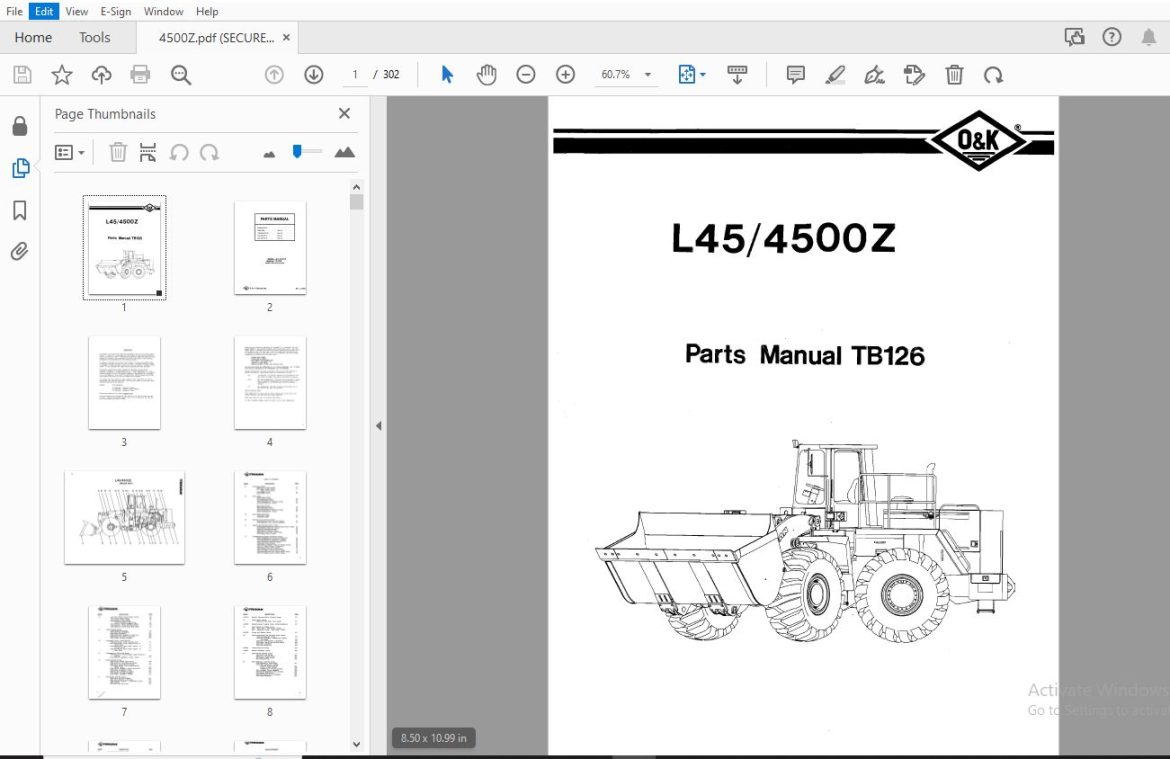The image size is (1170, 759).
Task: Rotate thumbnail clockwise
Action: click(210, 152)
